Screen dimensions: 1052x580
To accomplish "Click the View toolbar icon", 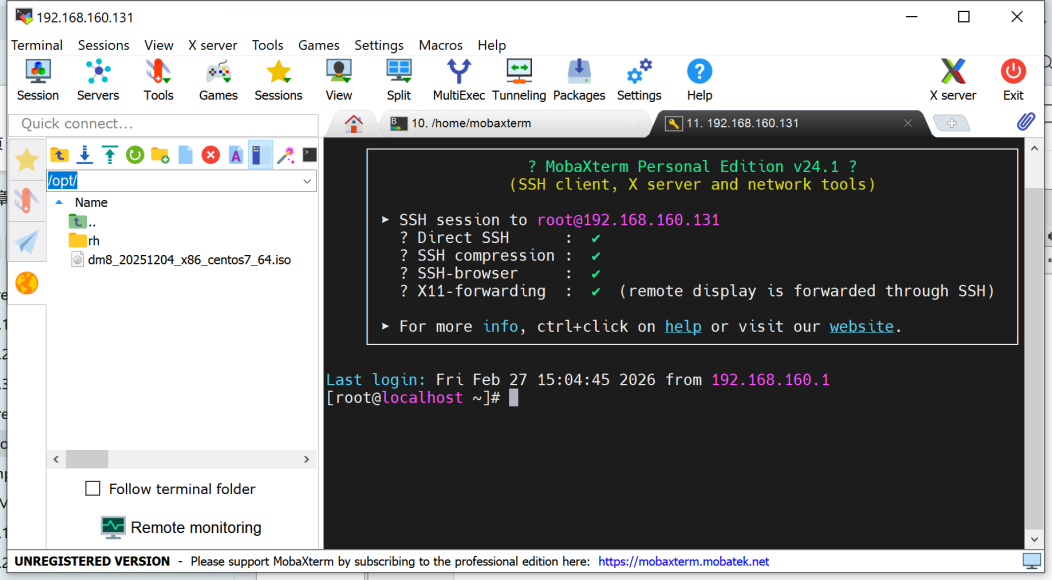I will pos(339,81).
